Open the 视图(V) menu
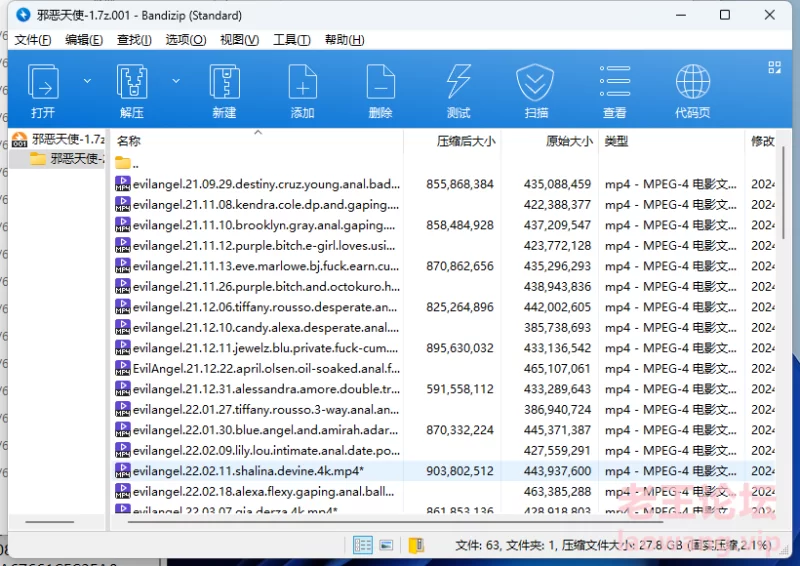800x566 pixels. click(240, 40)
